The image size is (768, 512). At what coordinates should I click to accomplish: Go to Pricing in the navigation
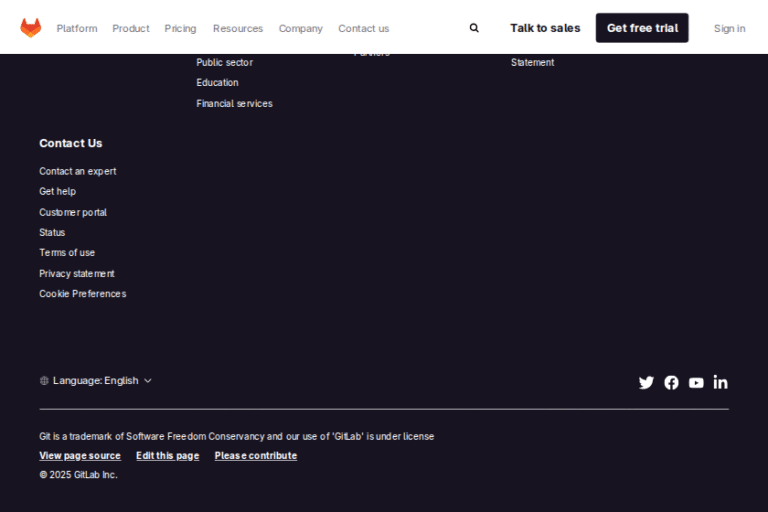180,28
